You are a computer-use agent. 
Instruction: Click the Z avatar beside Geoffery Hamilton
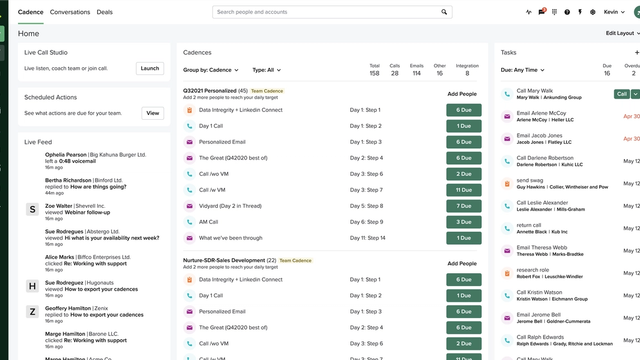click(32, 312)
